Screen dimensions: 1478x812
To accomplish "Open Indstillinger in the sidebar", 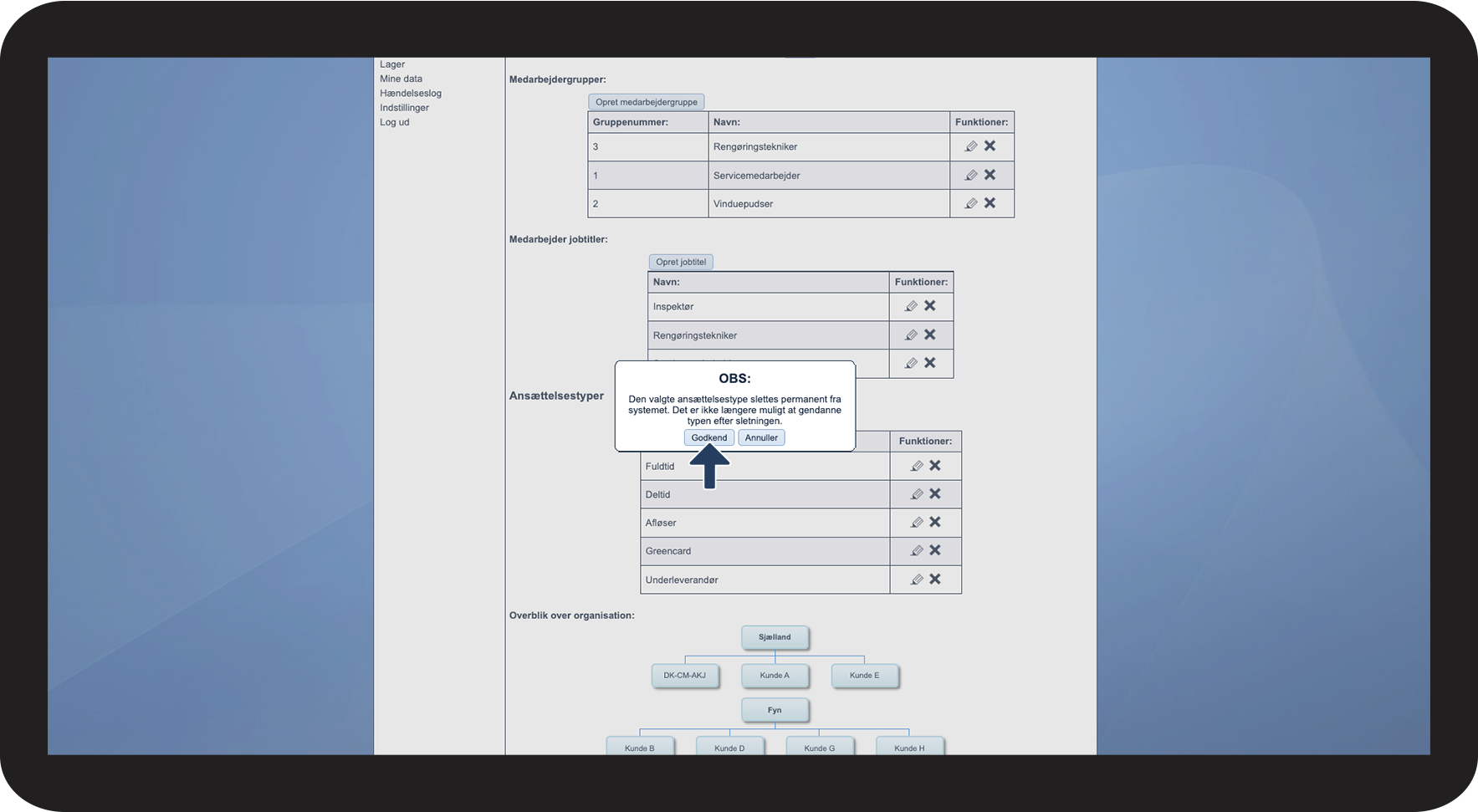I will click(405, 108).
